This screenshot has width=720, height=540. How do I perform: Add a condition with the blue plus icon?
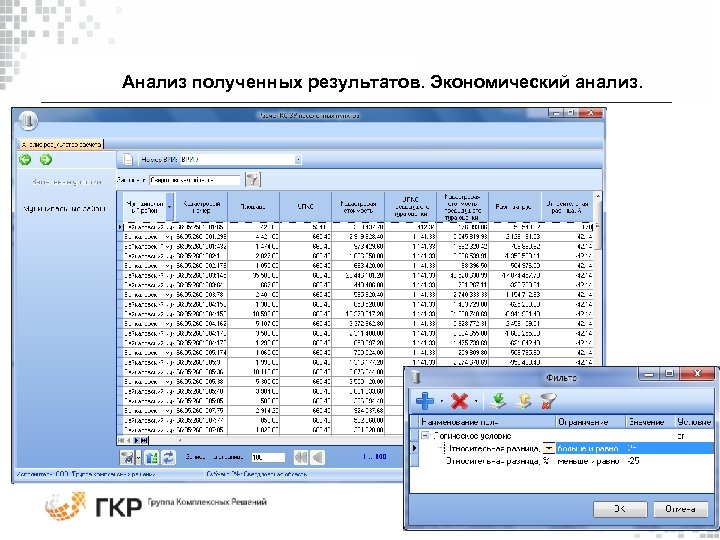(x=424, y=401)
